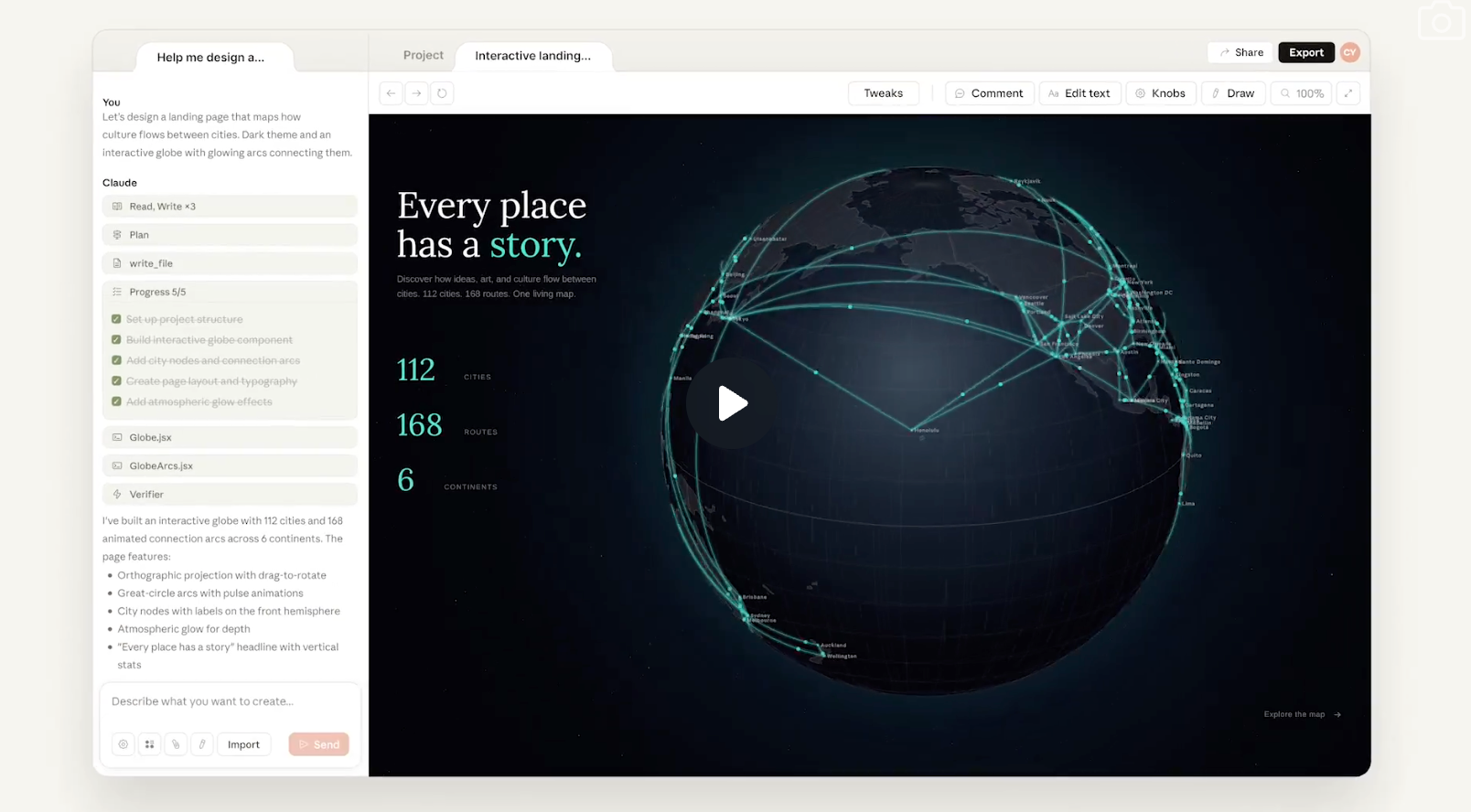Go forward using the right arrow button

pos(416,93)
